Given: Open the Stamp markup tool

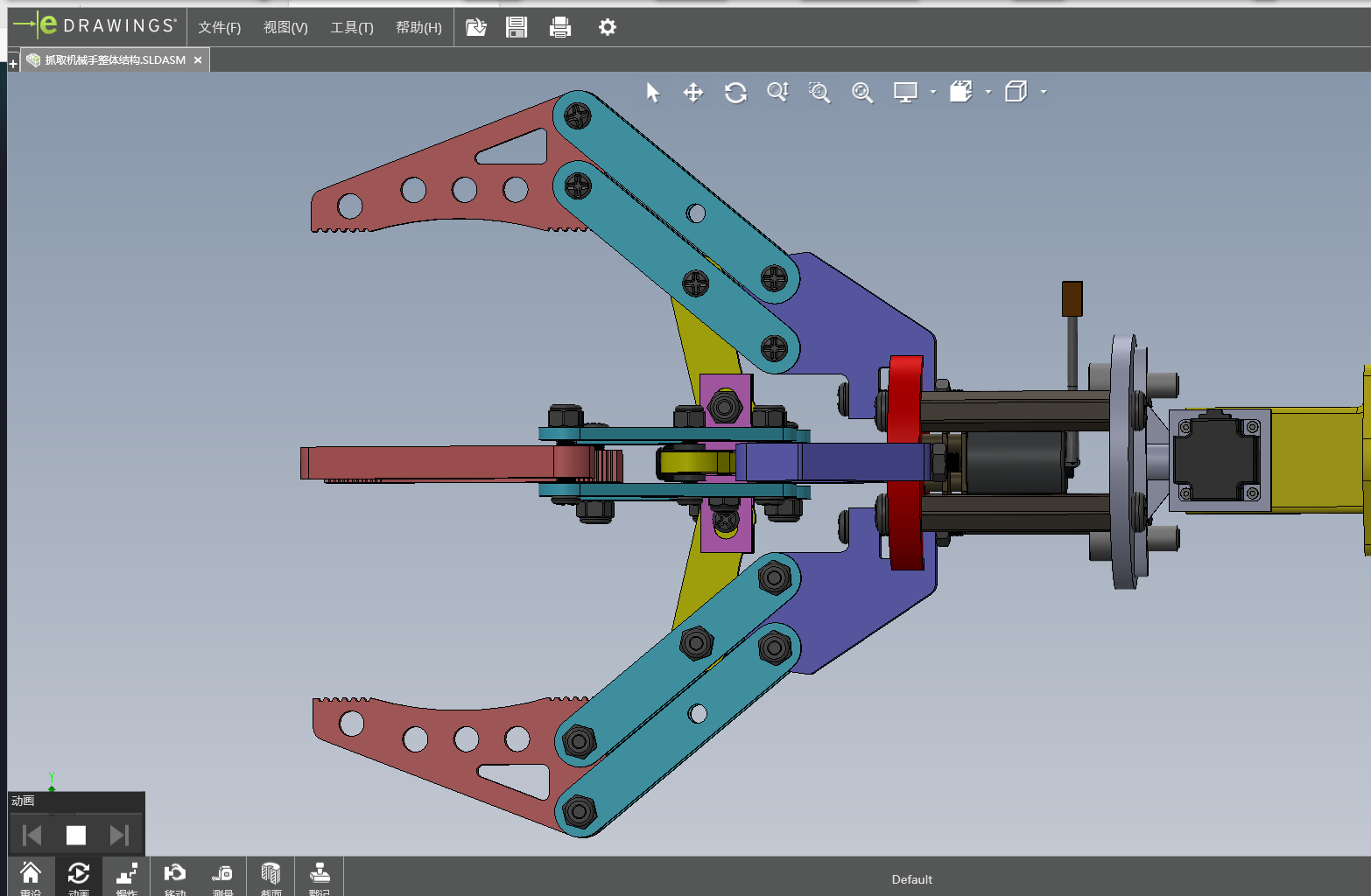Looking at the screenshot, I should (x=320, y=876).
